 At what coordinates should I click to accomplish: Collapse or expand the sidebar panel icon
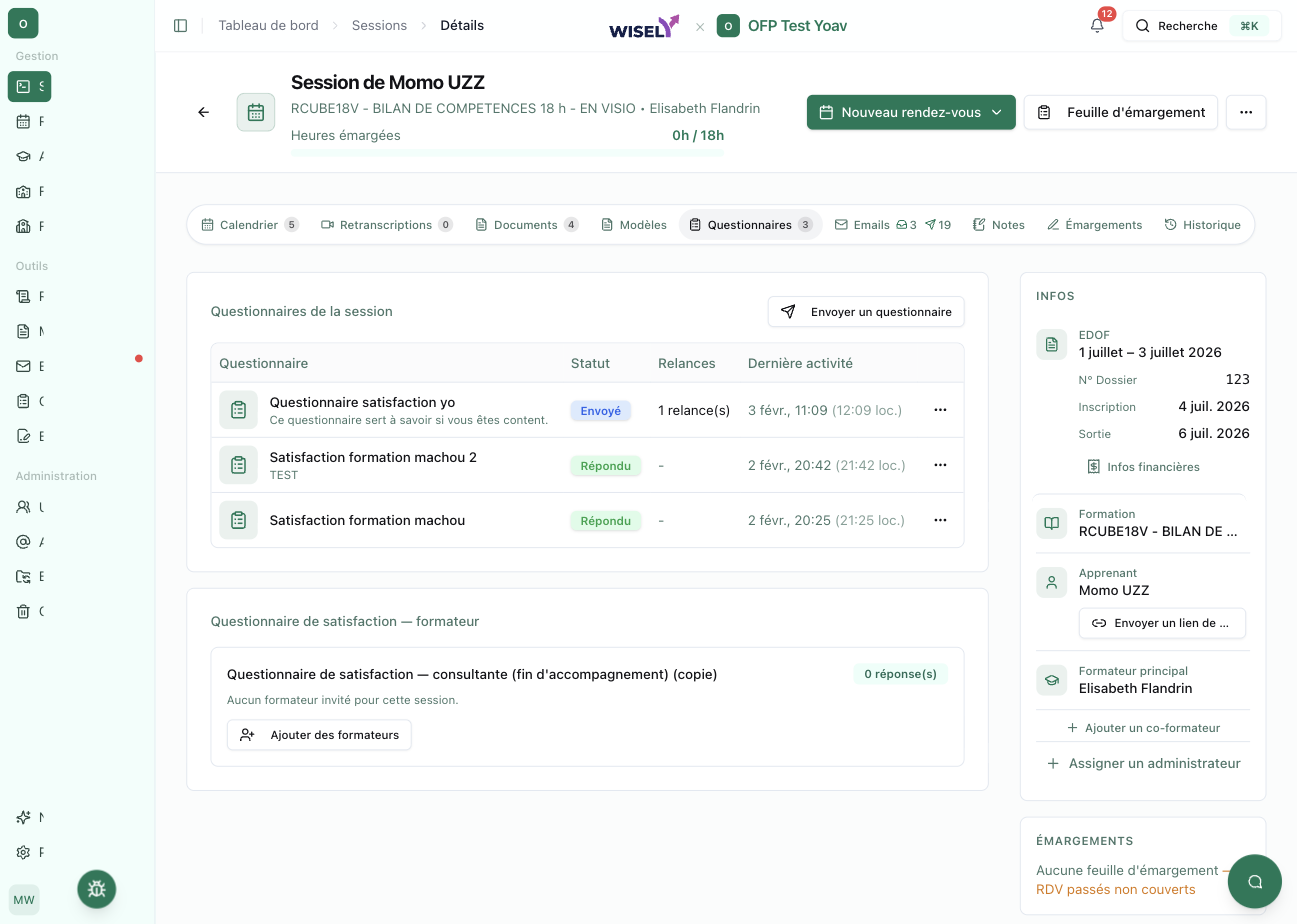tap(180, 26)
